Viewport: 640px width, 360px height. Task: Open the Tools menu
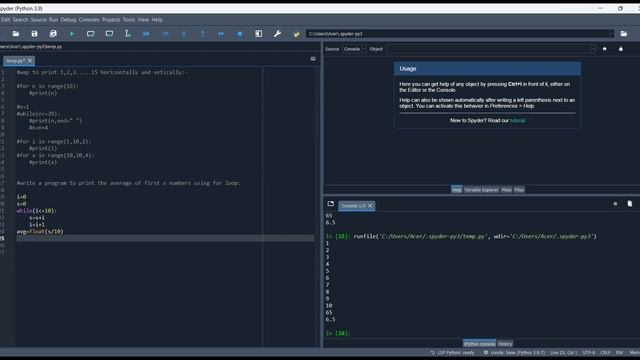[x=129, y=20]
